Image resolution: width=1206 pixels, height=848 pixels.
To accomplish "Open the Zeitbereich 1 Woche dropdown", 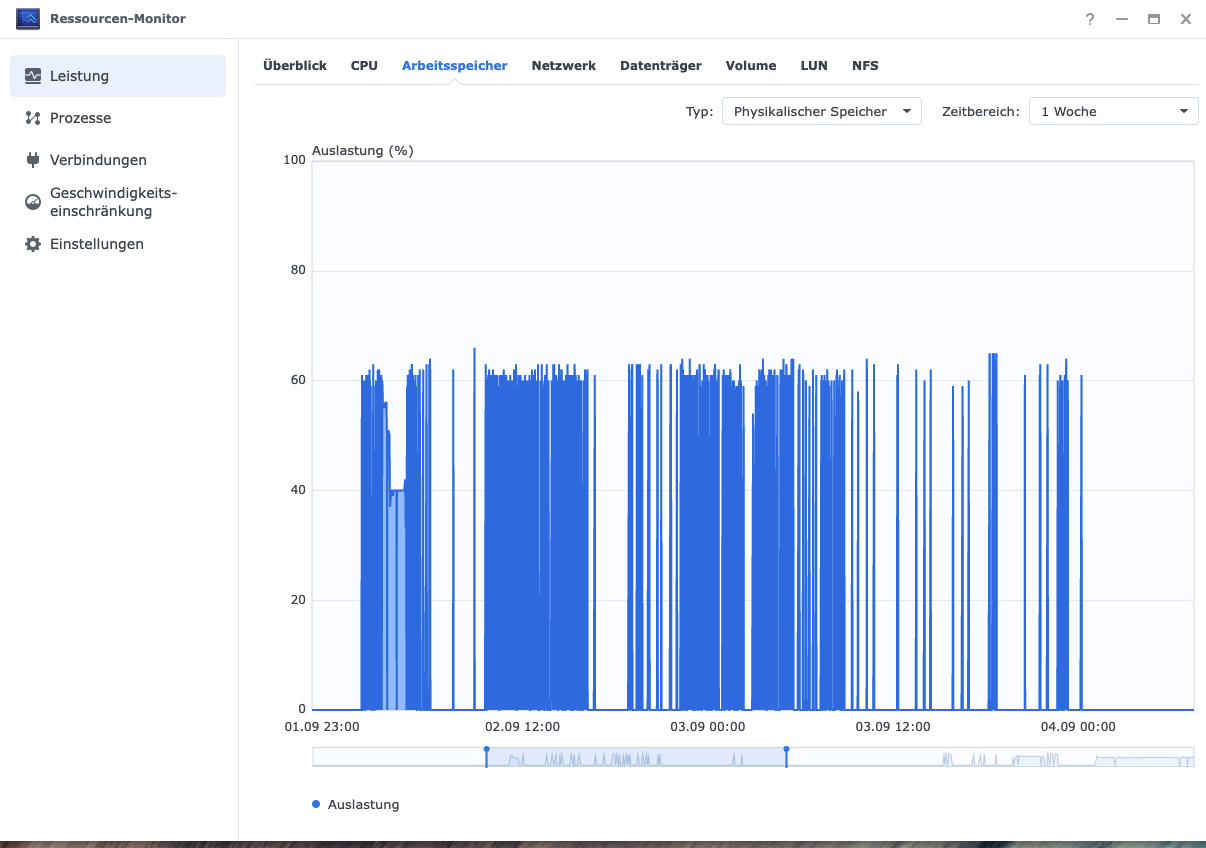I will tap(1114, 111).
